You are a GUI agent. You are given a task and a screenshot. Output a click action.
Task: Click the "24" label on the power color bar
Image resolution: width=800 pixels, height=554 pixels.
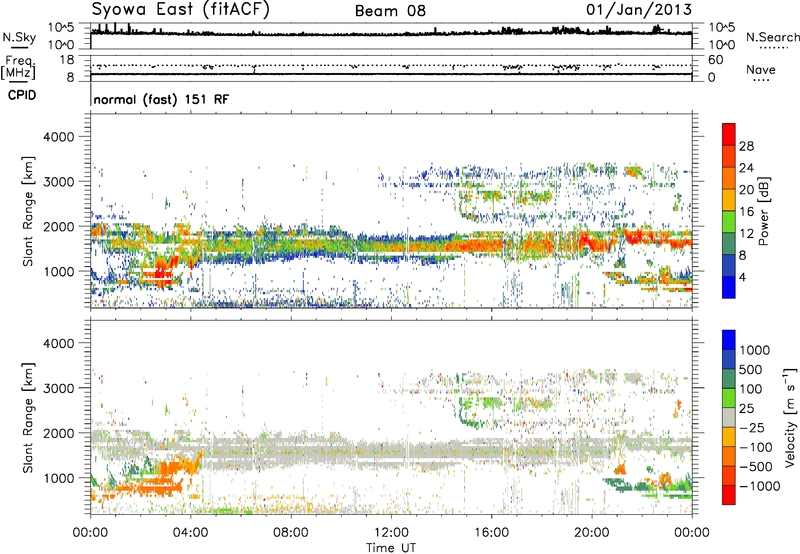(x=746, y=168)
